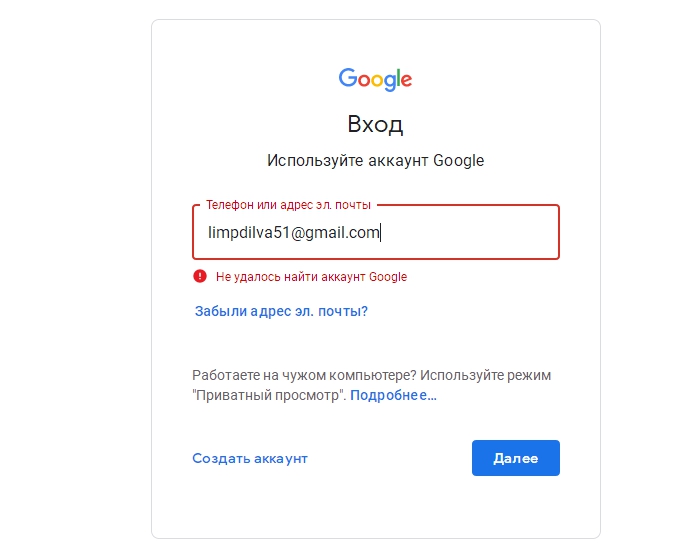
Task: Click the Работаете на чужом компьютере? text
Action: point(304,375)
